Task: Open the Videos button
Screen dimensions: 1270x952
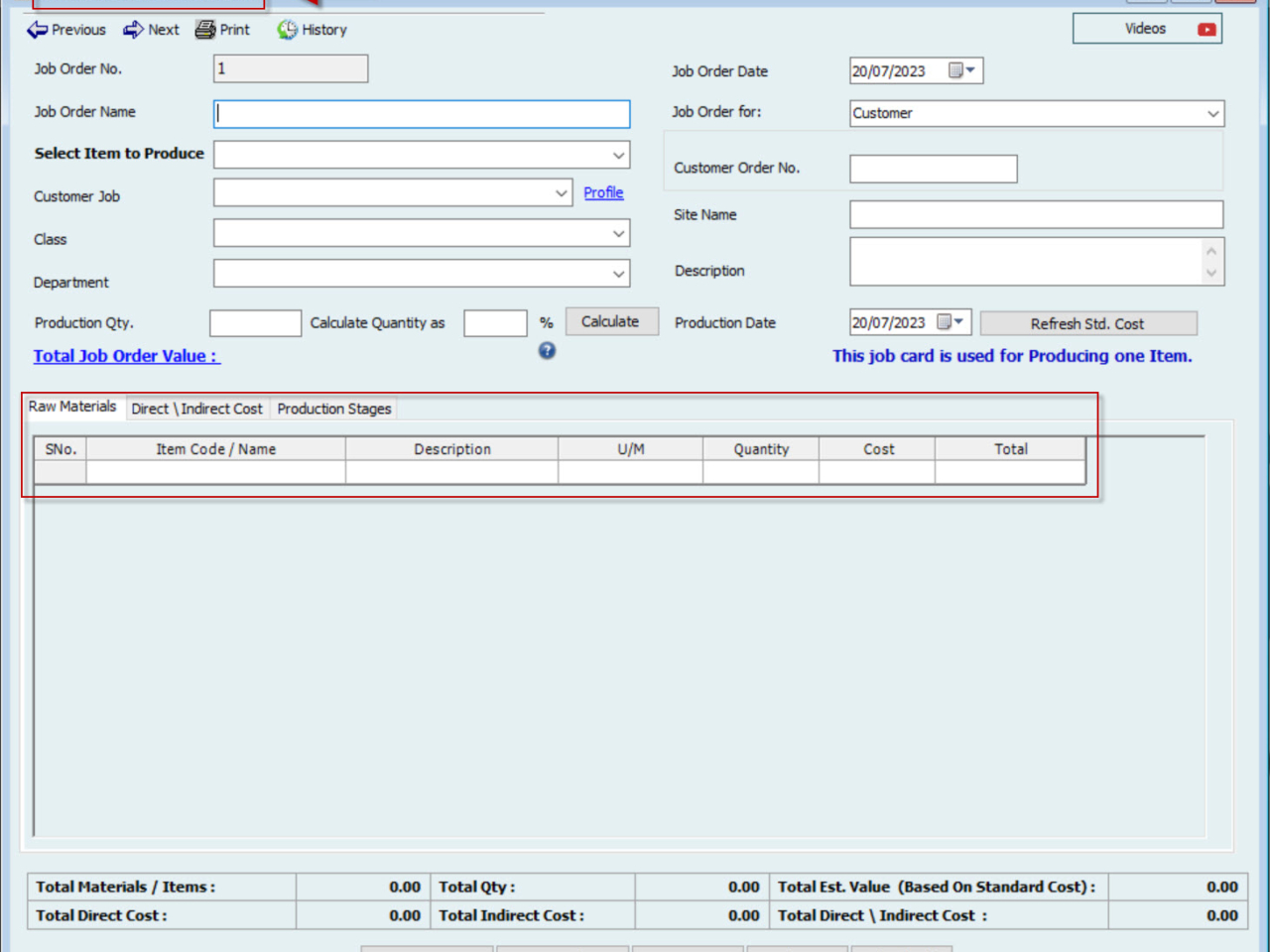Action: pyautogui.click(x=1147, y=29)
